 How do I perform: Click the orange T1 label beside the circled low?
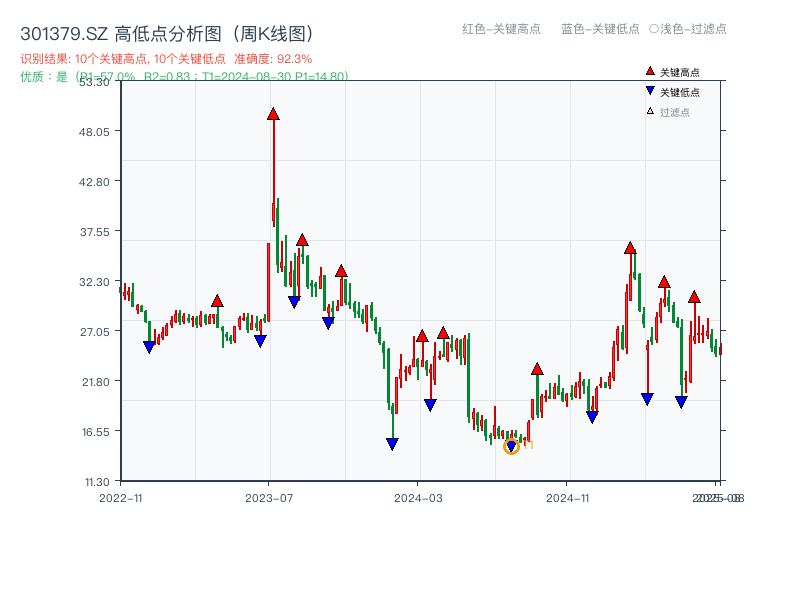pyautogui.click(x=528, y=445)
